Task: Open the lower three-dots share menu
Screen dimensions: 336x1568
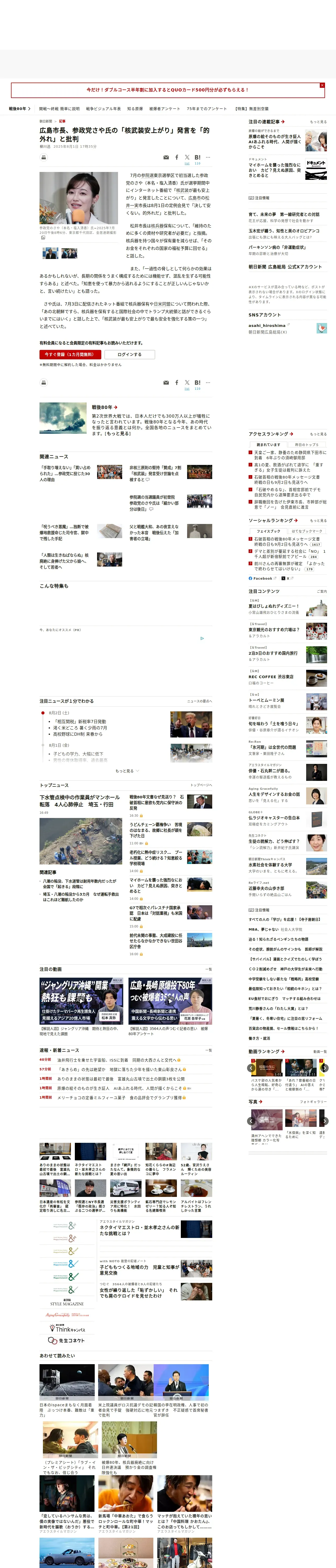Action: 208,382
